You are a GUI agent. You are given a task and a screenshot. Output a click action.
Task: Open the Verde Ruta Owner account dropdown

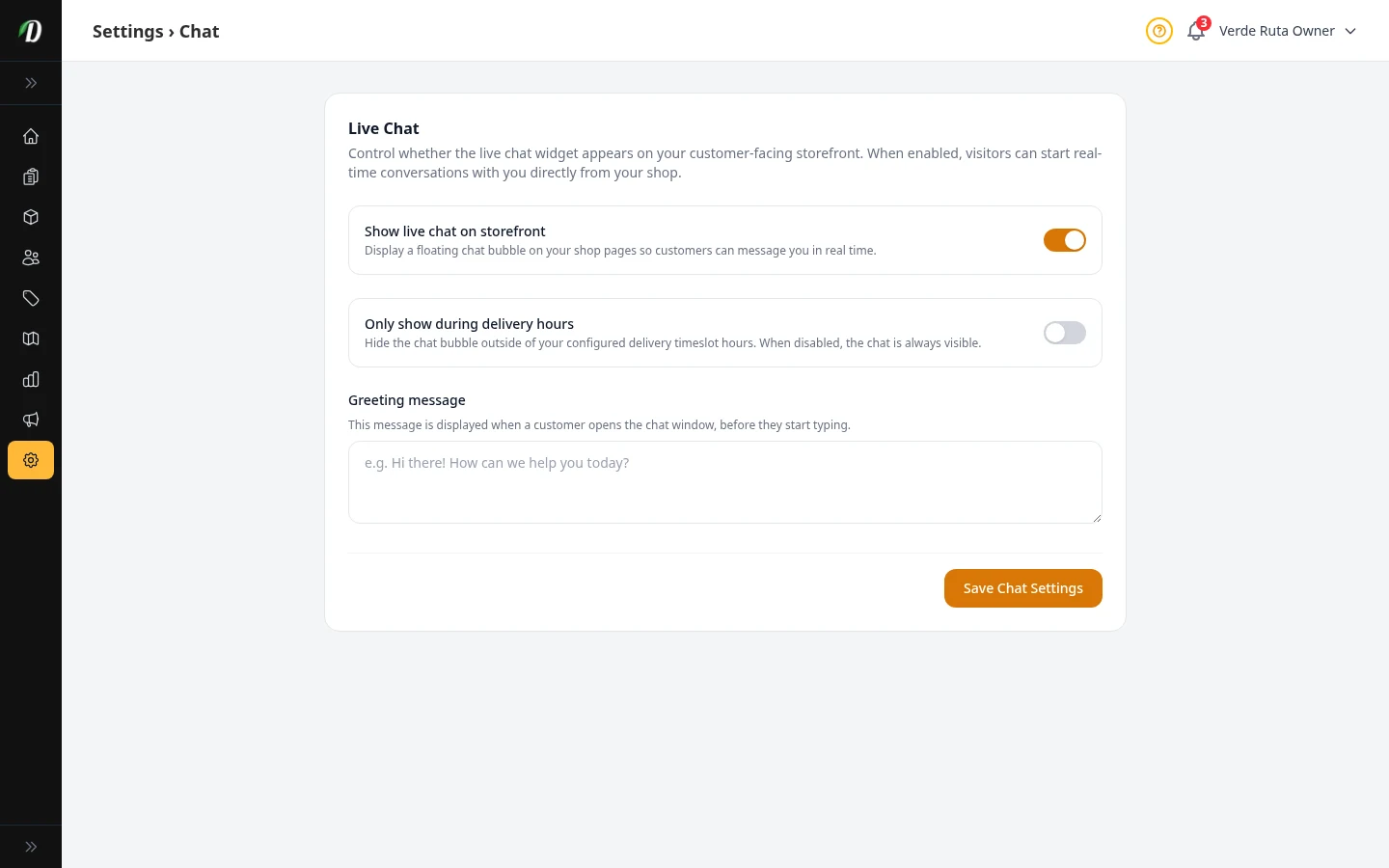pyautogui.click(x=1287, y=31)
